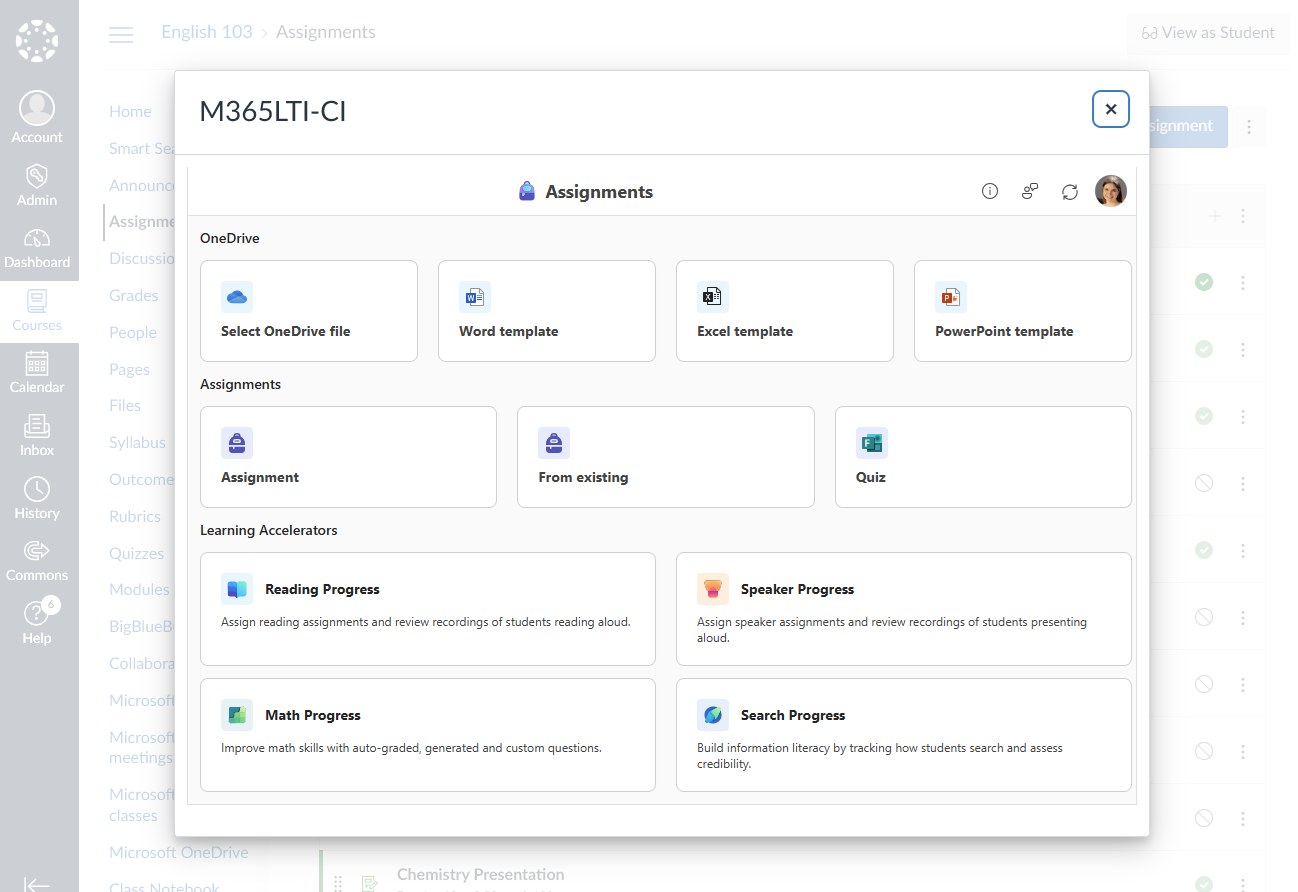Choose the PowerPoint template card
This screenshot has height=892, width=1298.
coord(1023,311)
